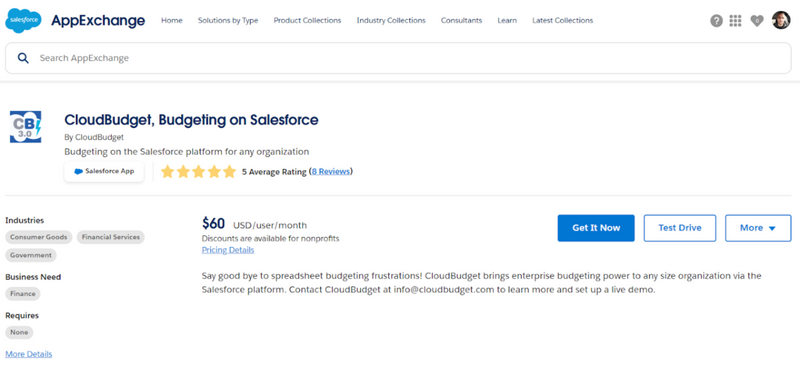Open Industry Collections menu

tap(391, 20)
